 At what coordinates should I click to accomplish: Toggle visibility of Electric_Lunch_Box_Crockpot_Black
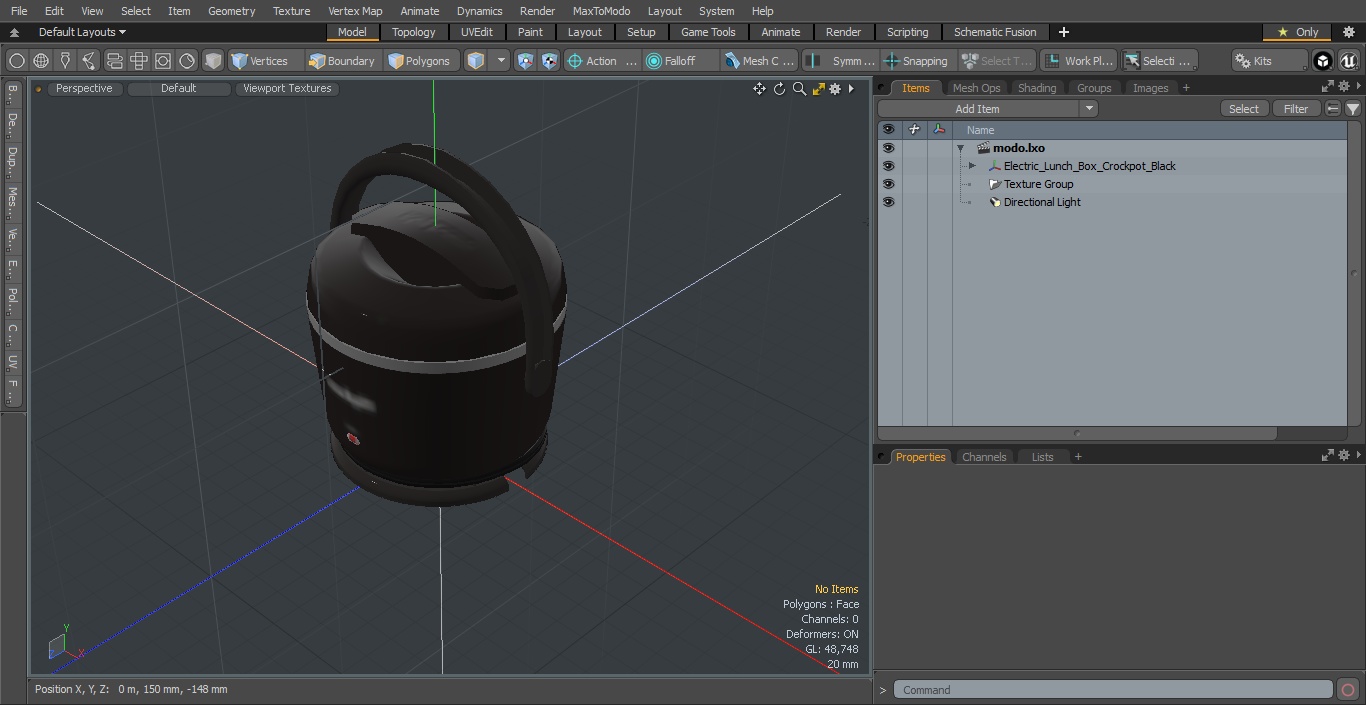click(888, 166)
